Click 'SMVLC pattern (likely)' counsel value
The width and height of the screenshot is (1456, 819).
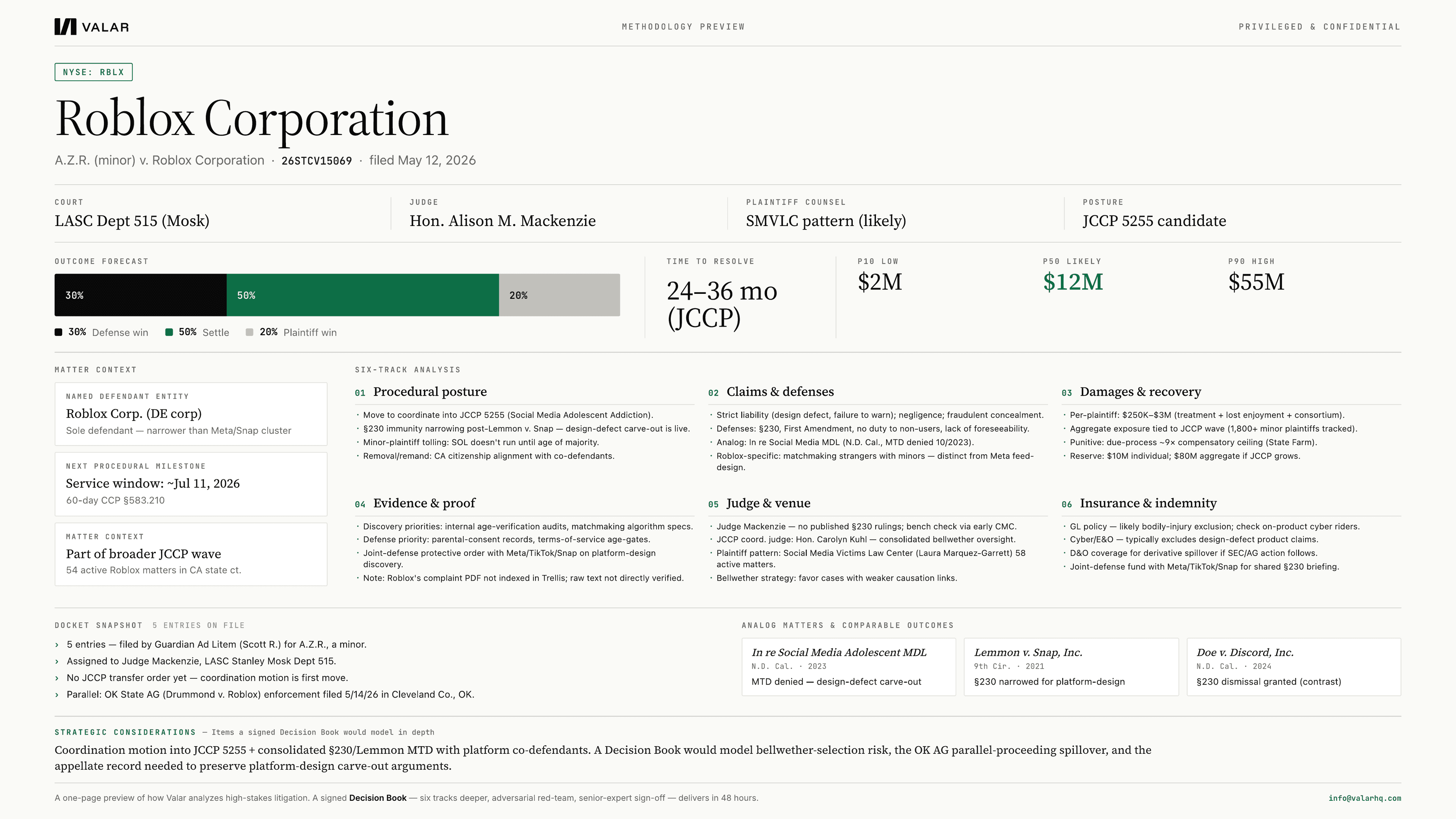[826, 221]
